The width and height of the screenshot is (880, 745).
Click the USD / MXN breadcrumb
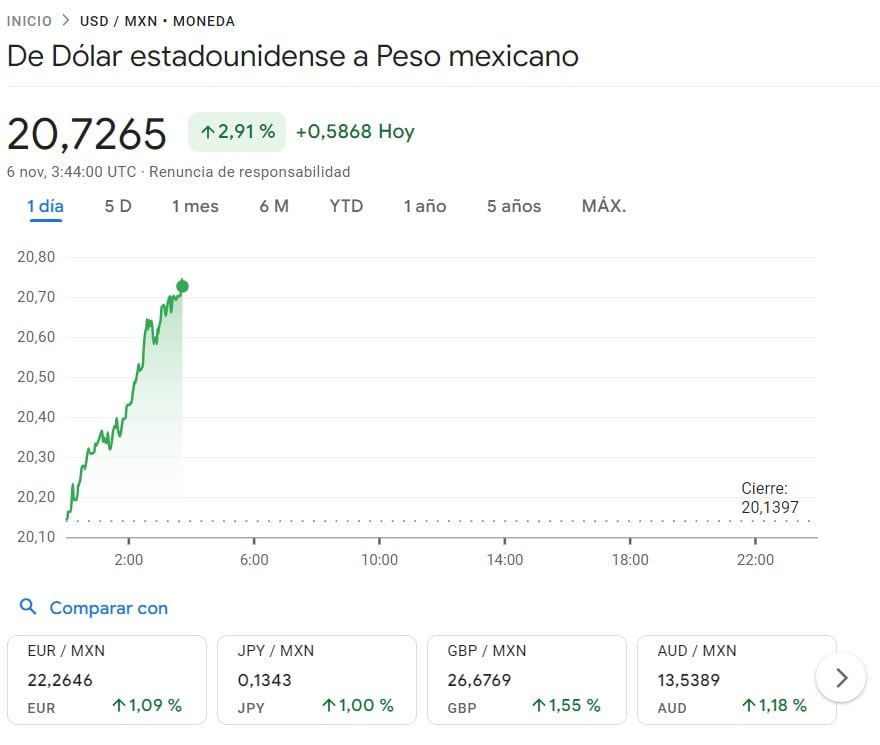point(118,21)
